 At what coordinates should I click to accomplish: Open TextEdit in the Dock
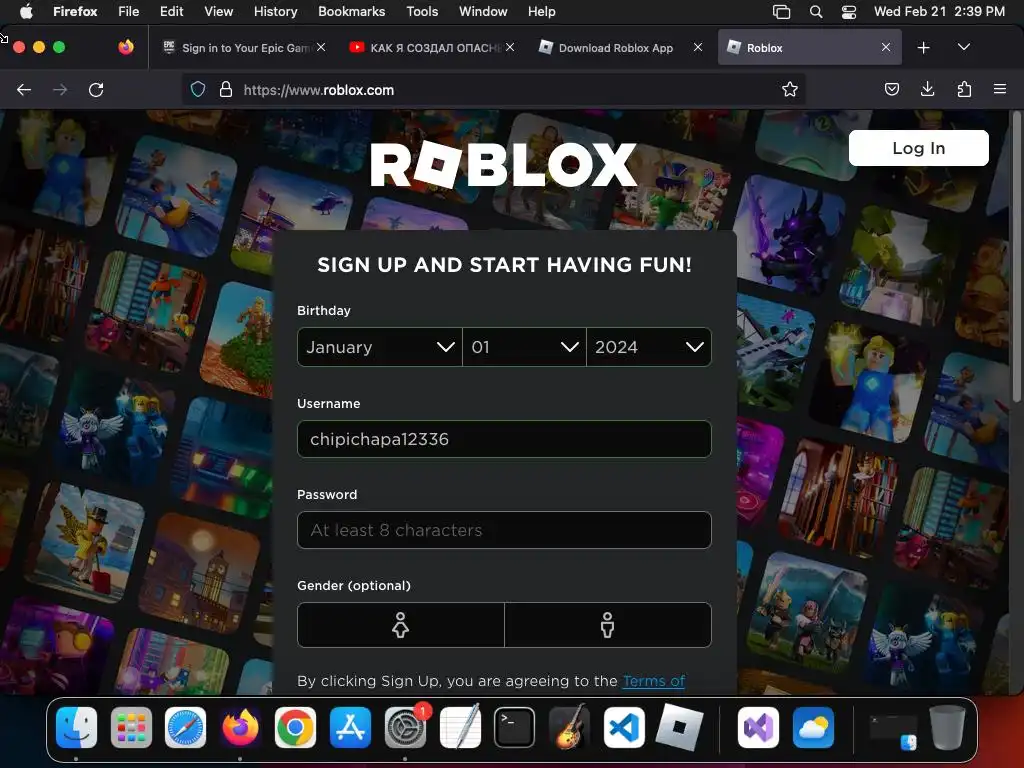460,728
